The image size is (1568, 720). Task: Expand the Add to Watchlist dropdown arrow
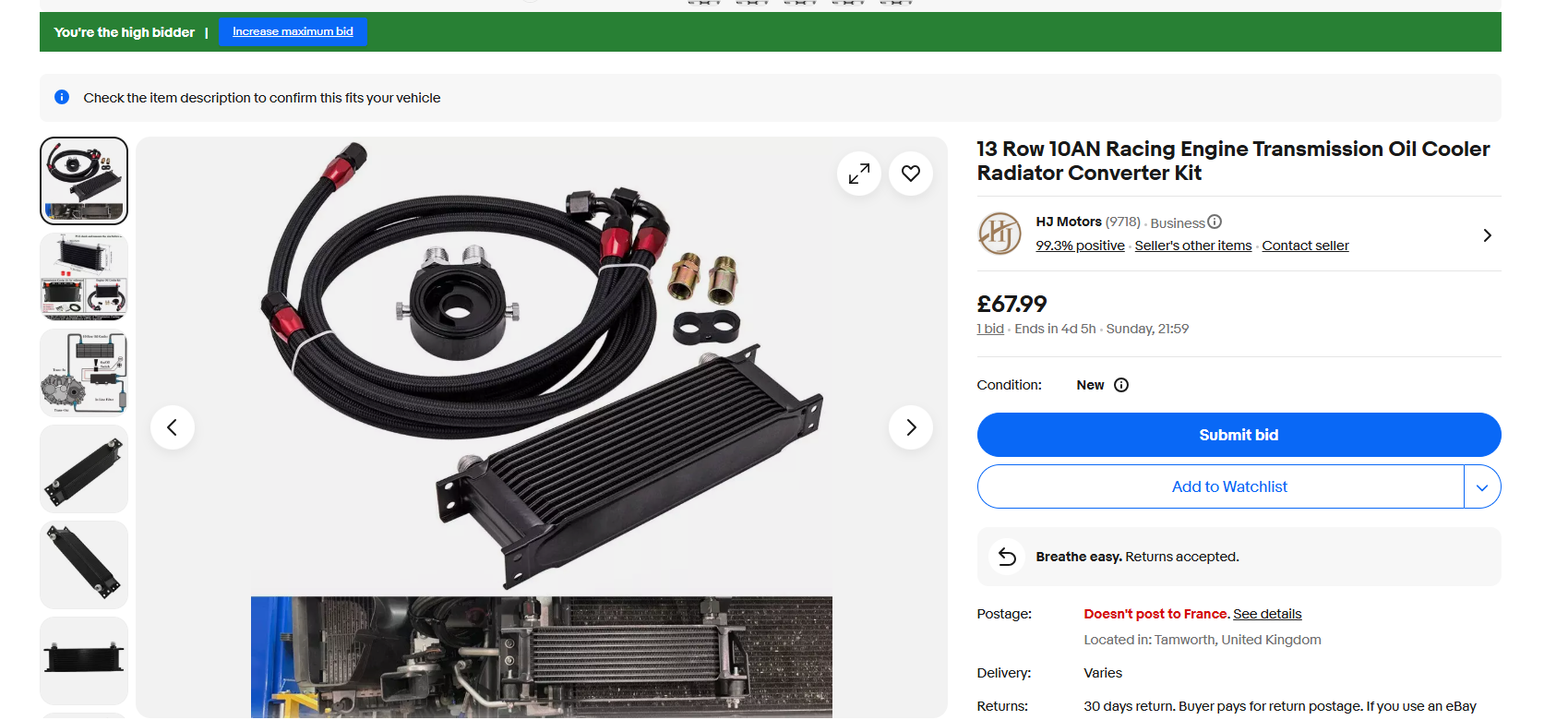(x=1481, y=487)
